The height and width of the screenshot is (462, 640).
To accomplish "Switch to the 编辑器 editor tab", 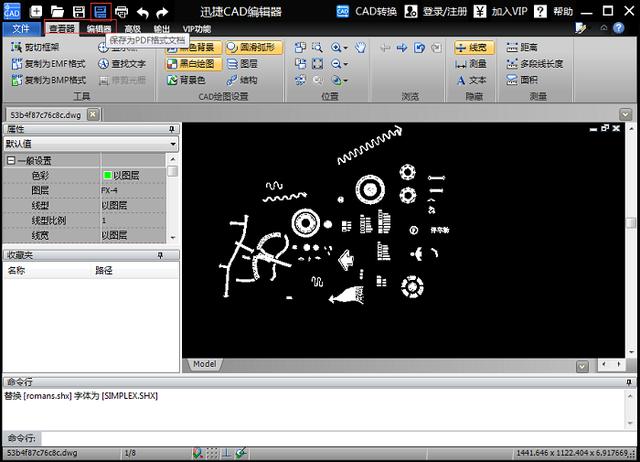I will [98, 29].
